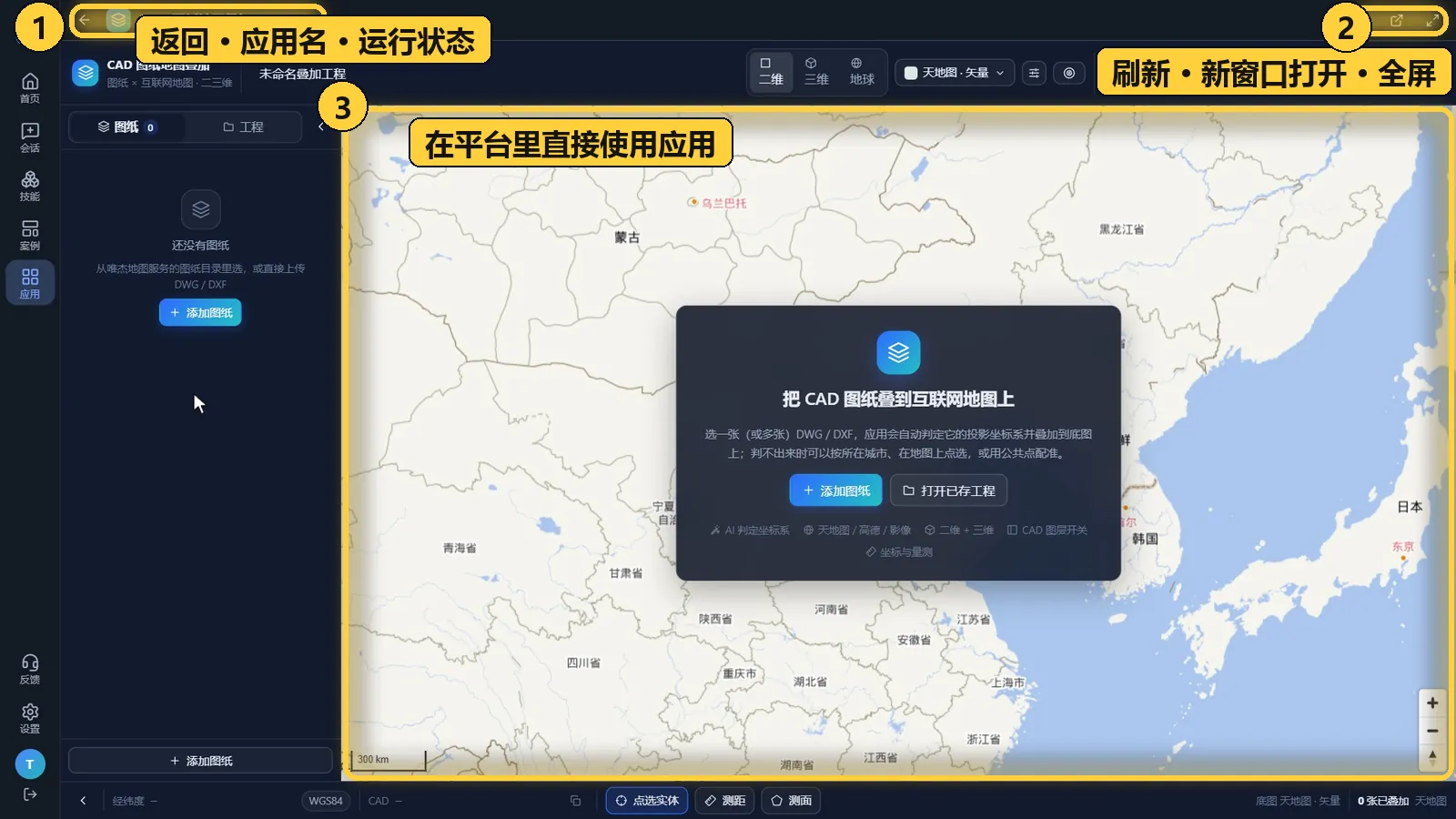
Task: Zoom in the map with plus button
Action: click(1432, 703)
